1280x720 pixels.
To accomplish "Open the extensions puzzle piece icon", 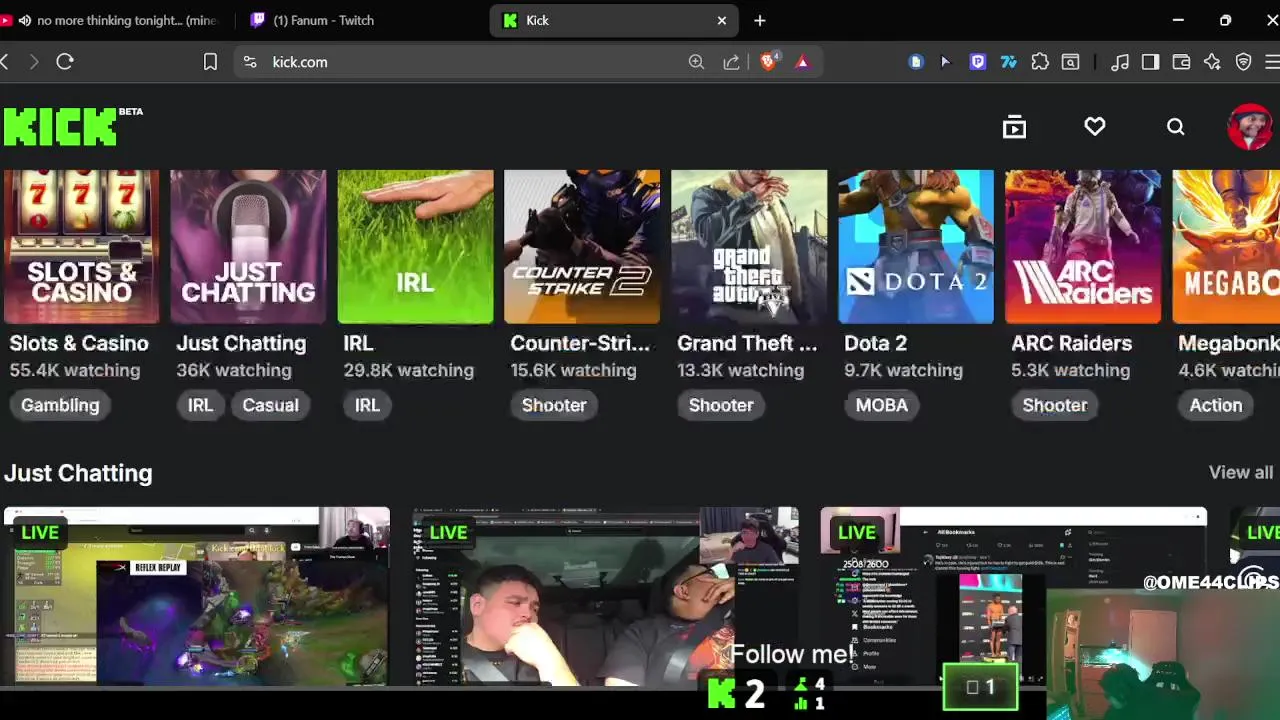I will pyautogui.click(x=1040, y=62).
